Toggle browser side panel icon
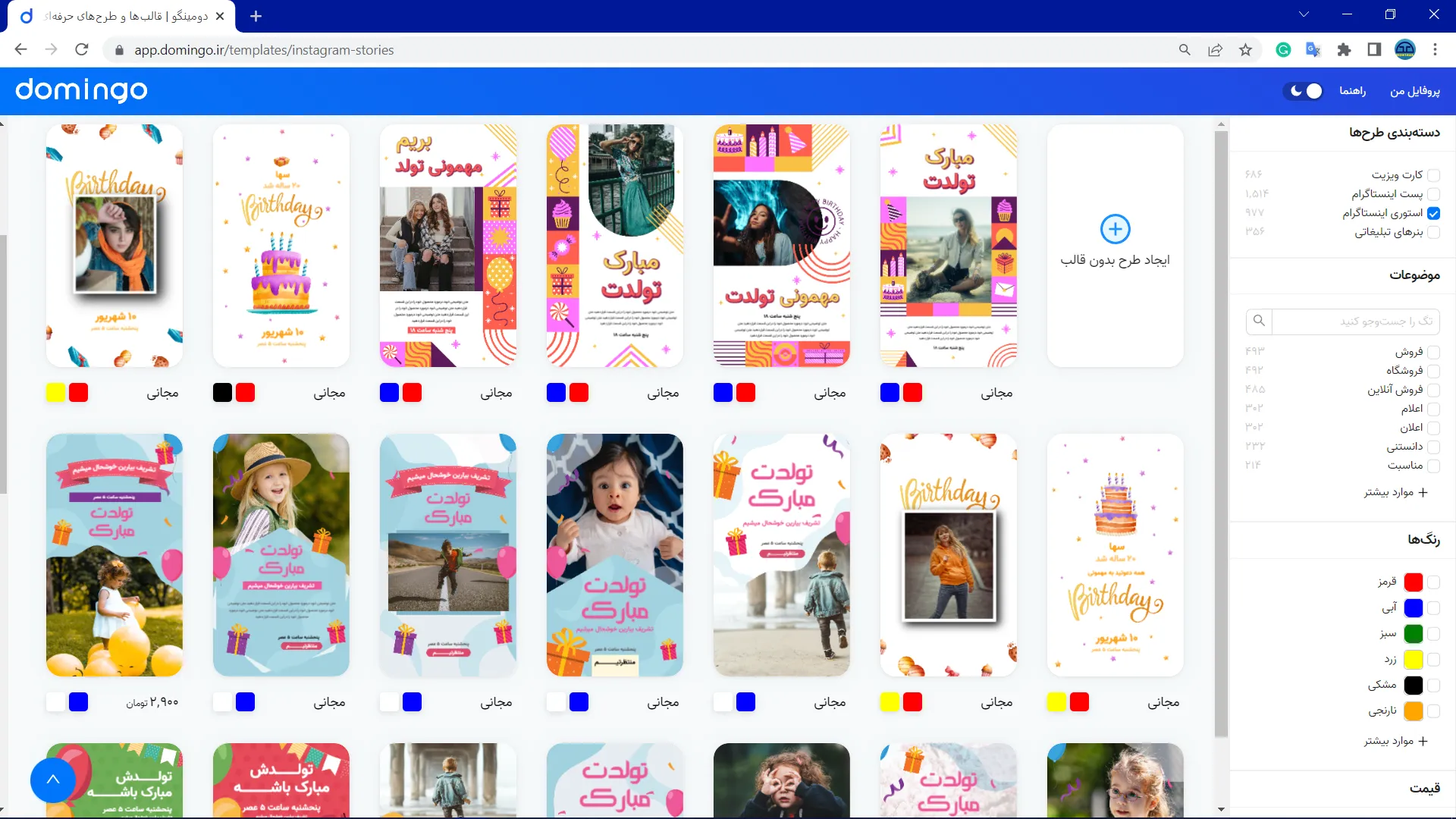Viewport: 1456px width, 819px height. (x=1374, y=50)
